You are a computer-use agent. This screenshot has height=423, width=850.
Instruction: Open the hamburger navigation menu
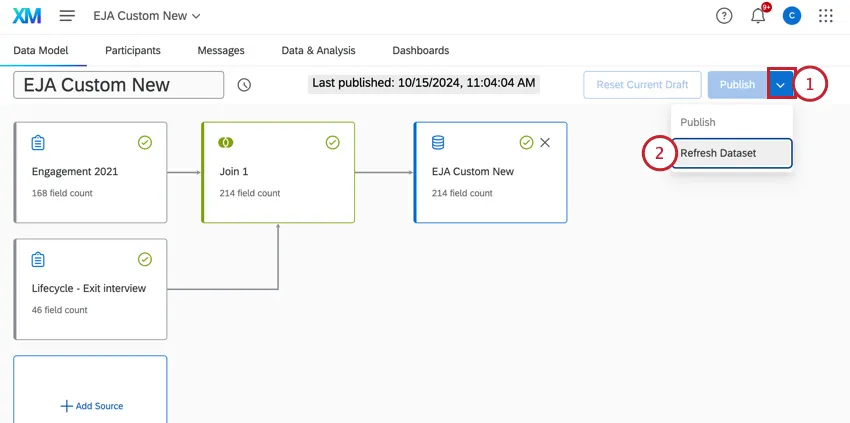click(67, 16)
